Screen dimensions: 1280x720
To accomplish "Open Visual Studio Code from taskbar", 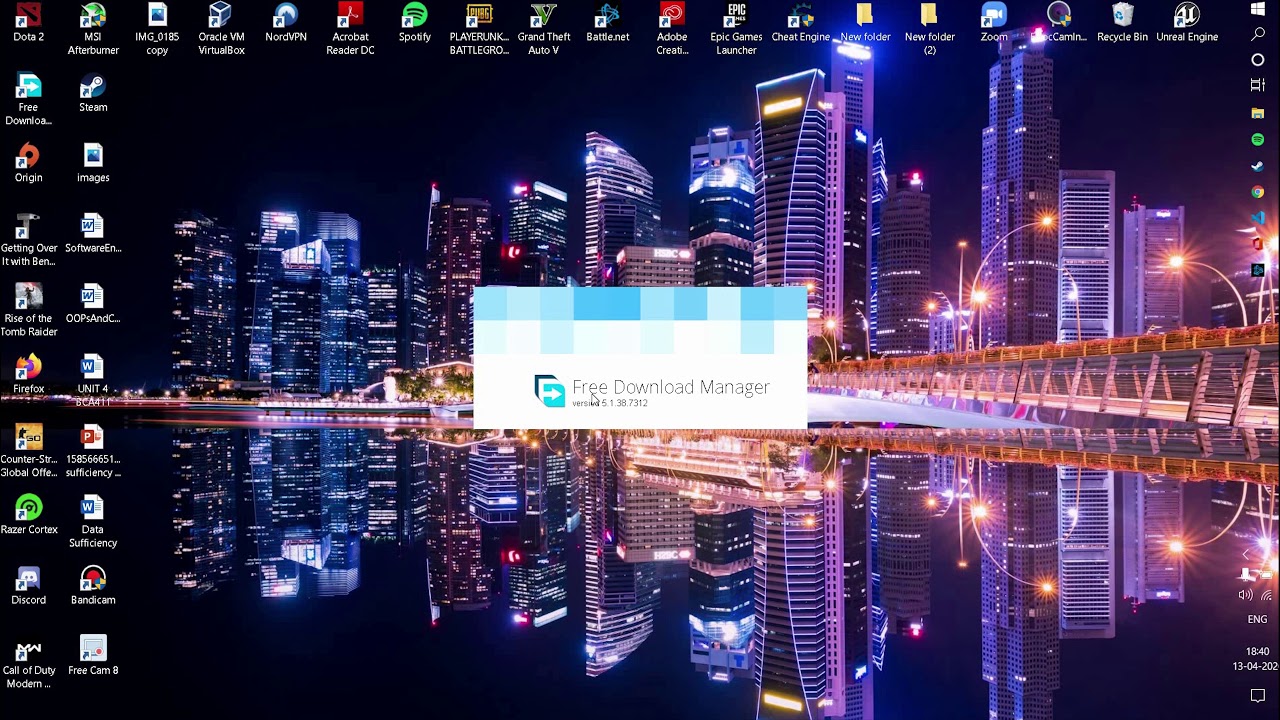I will coord(1258,218).
